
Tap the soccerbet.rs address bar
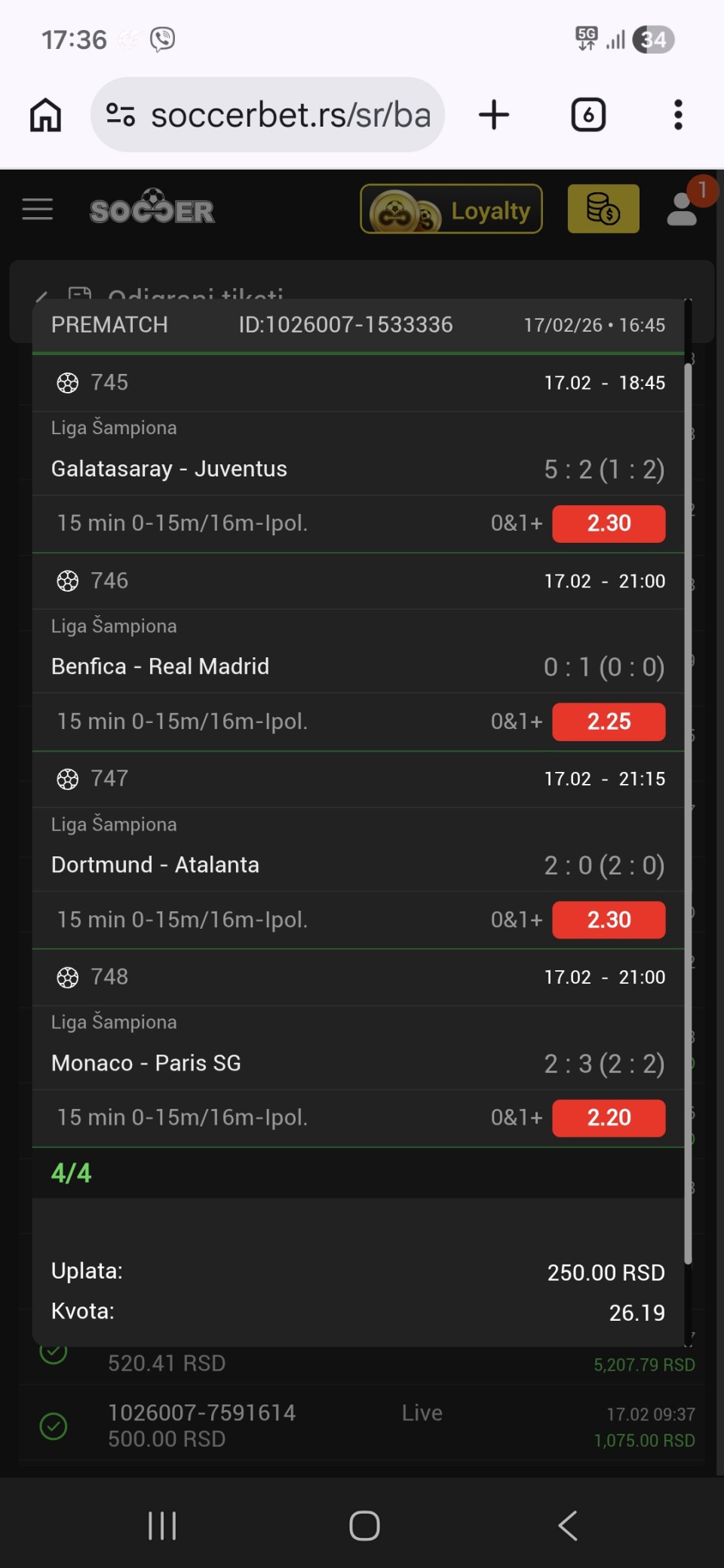point(290,115)
